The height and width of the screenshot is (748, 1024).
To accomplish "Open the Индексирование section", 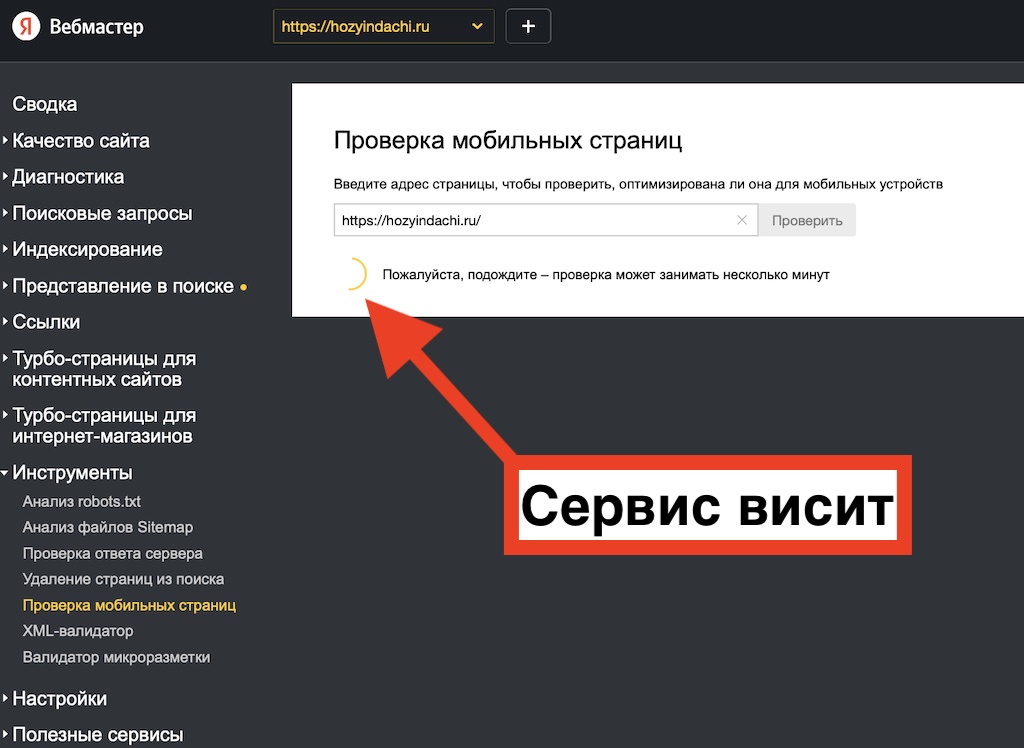I will (x=88, y=249).
